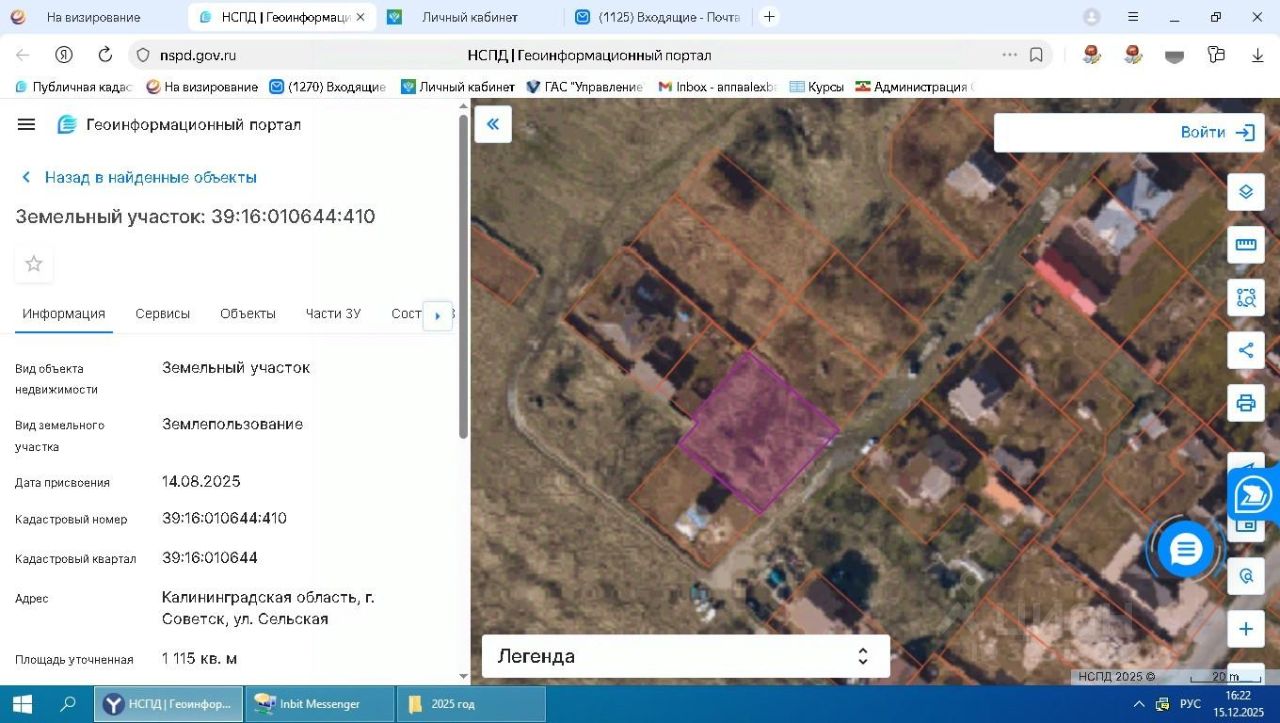The image size is (1280, 723).
Task: Open a new browser tab
Action: pyautogui.click(x=769, y=17)
